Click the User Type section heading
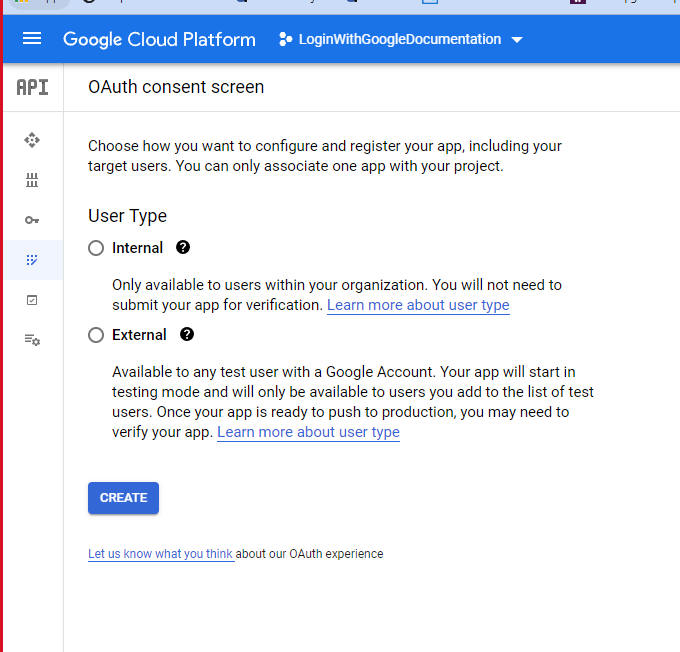This screenshot has width=680, height=652. [128, 216]
